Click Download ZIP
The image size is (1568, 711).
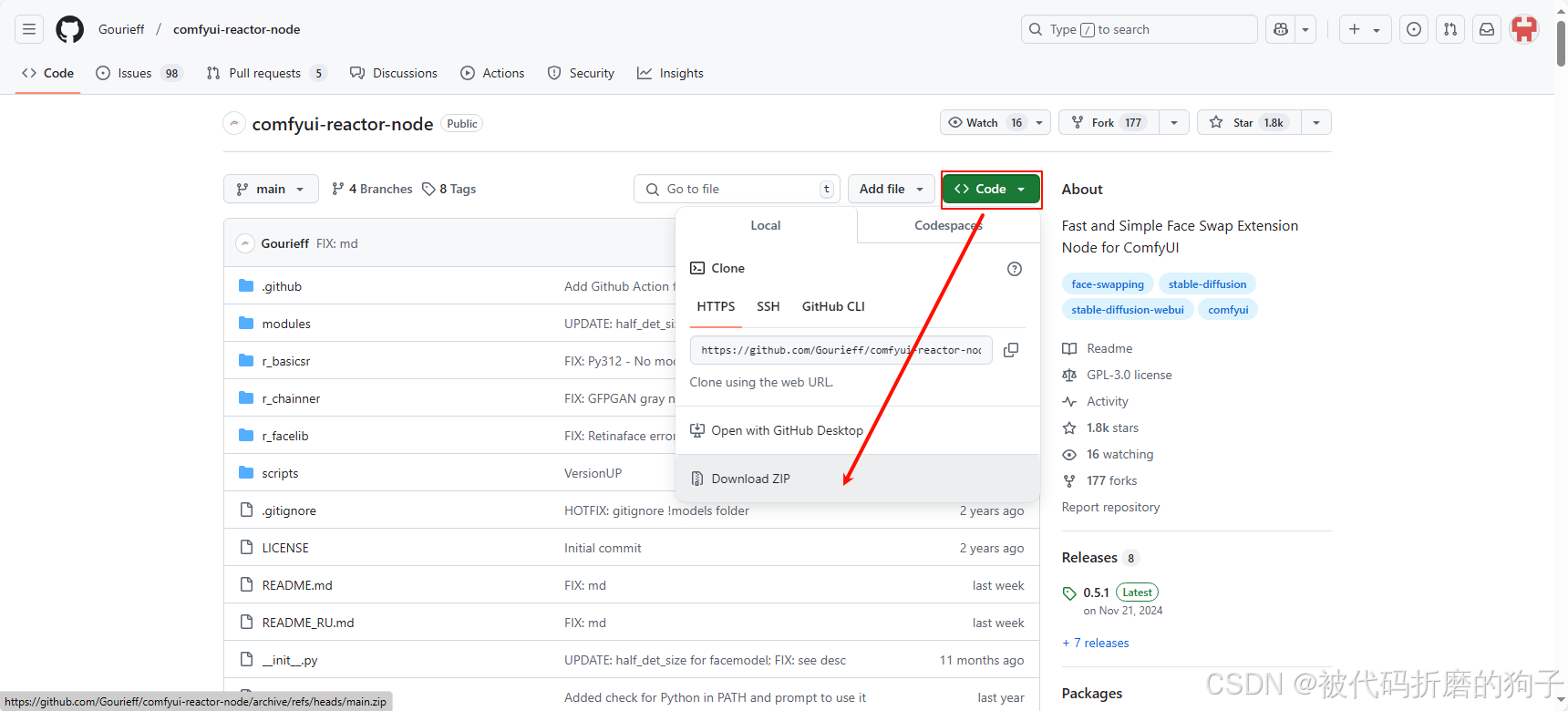(857, 479)
